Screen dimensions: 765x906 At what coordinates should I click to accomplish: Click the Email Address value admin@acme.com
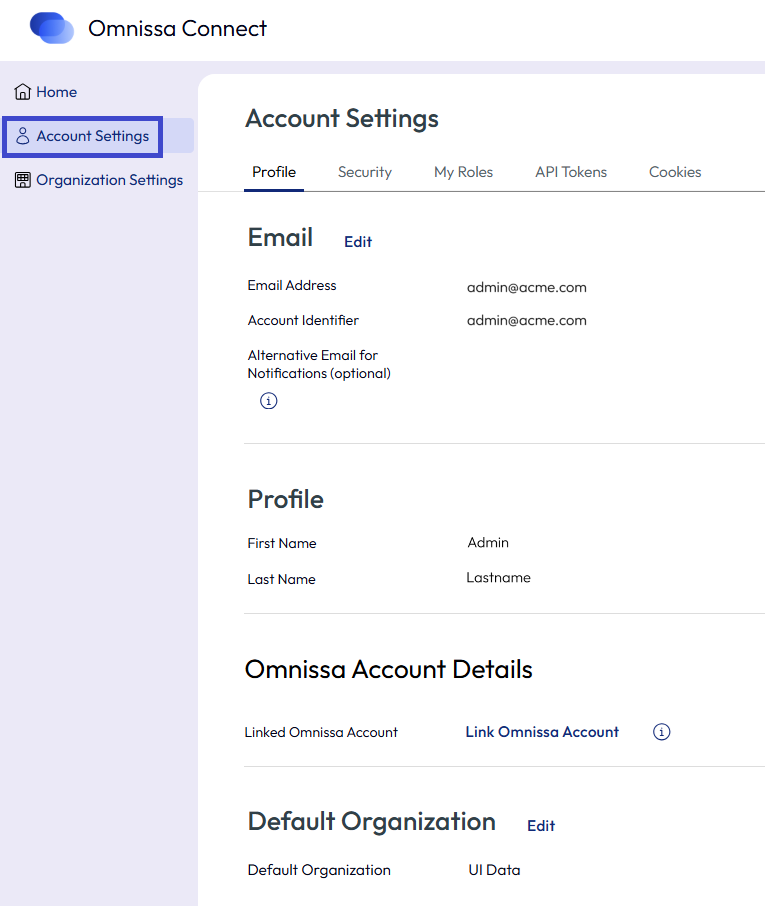526,287
